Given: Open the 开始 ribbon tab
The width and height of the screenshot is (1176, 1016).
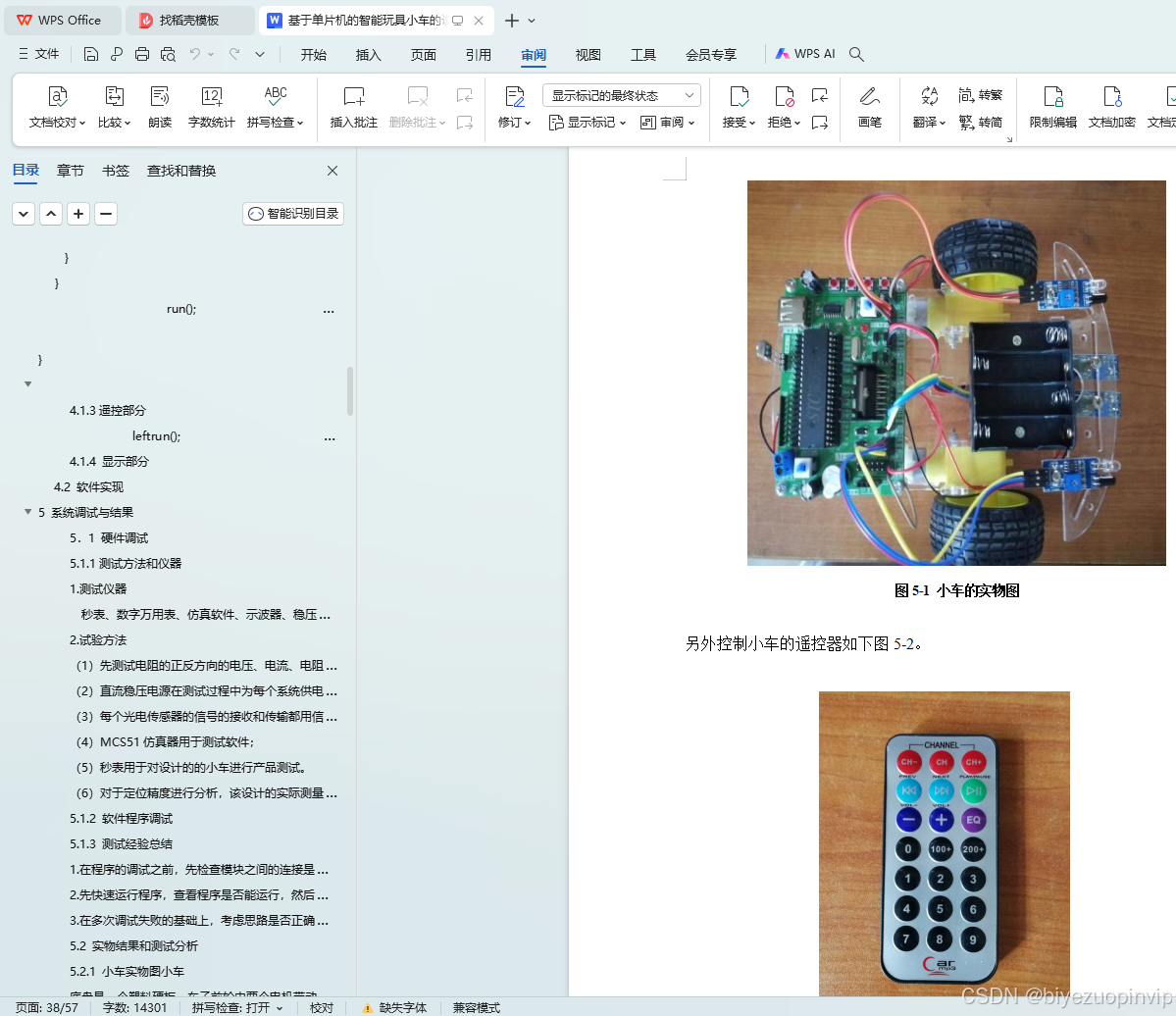Looking at the screenshot, I should pos(314,55).
